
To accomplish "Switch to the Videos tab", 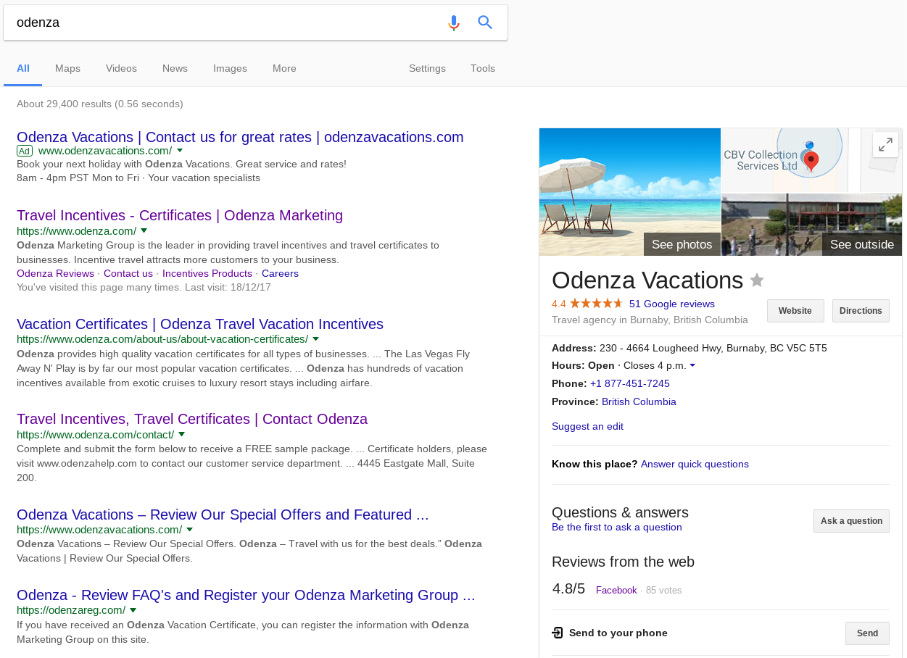I will [121, 68].
